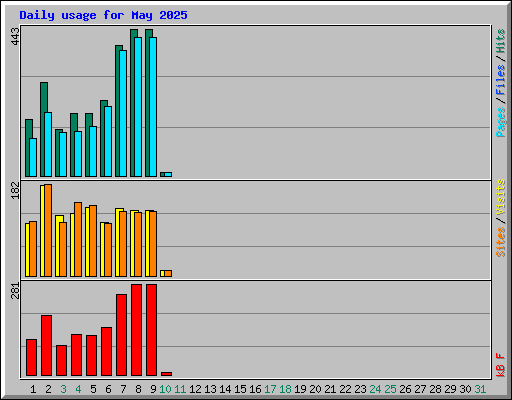Click the cyan files bar for day 8
512x400 pixels.
[138, 107]
